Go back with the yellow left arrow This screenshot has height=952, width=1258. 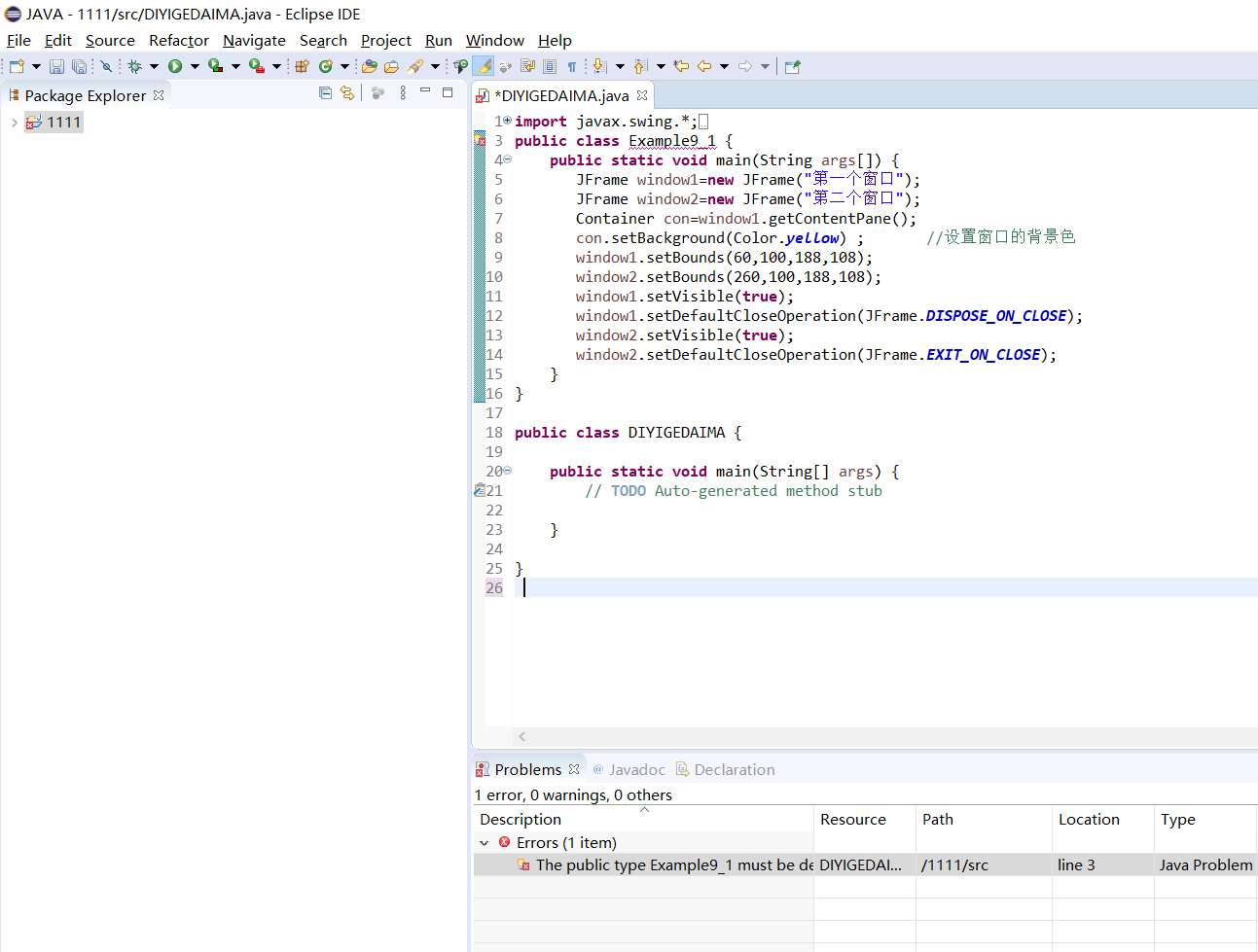(x=704, y=66)
